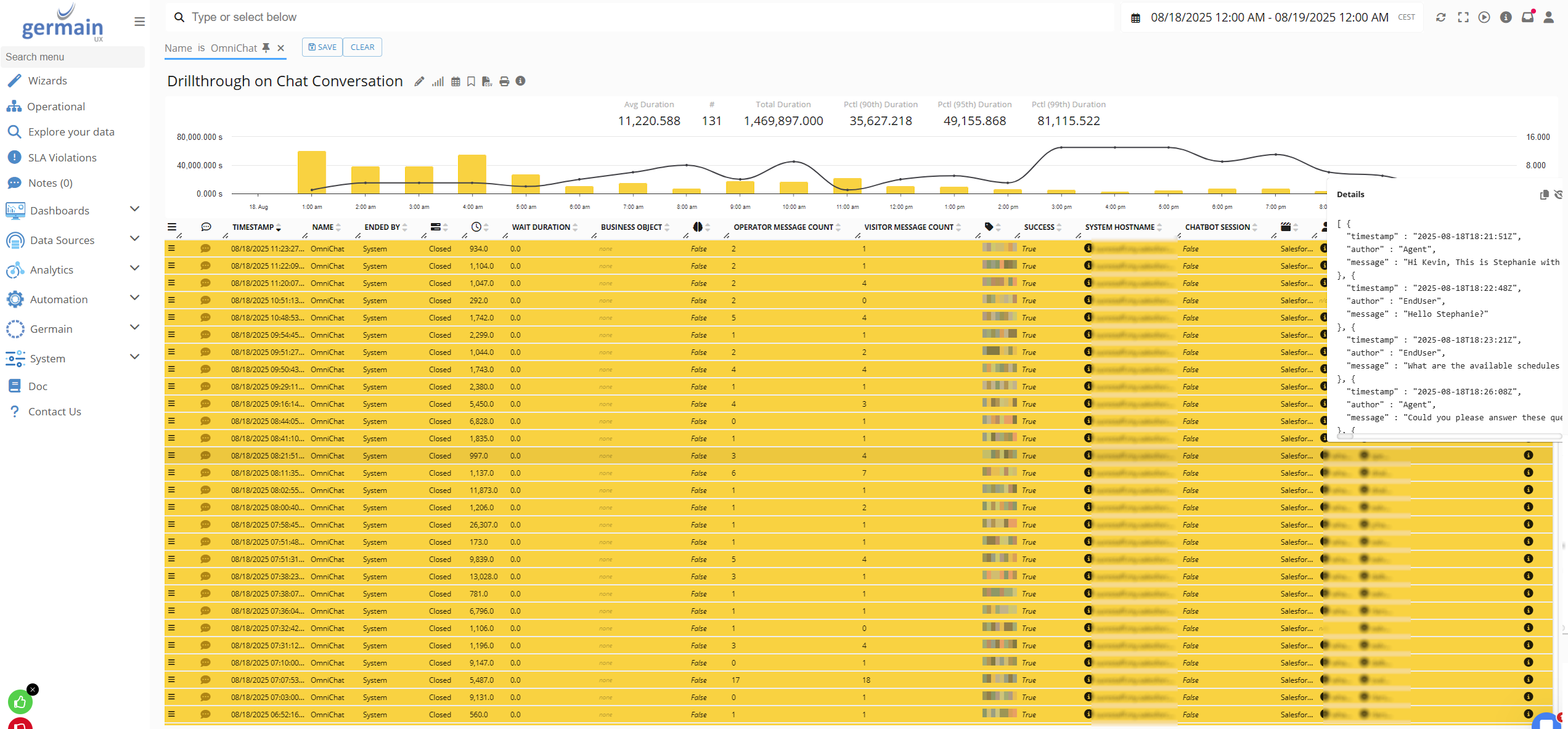The width and height of the screenshot is (1568, 729).
Task: Click the edit pencil icon next to title
Action: point(419,81)
